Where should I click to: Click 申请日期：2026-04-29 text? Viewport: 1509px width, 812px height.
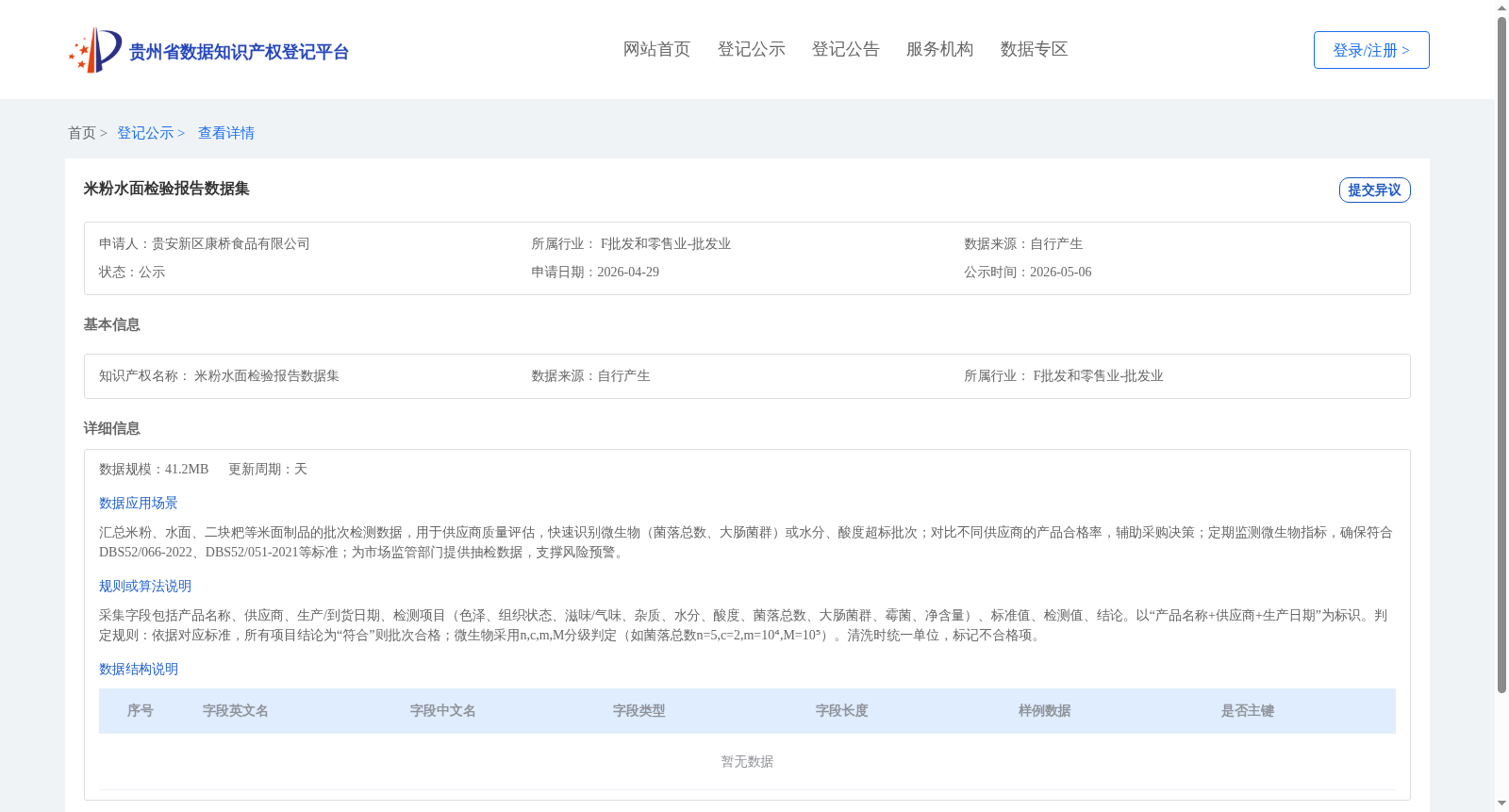595,273
